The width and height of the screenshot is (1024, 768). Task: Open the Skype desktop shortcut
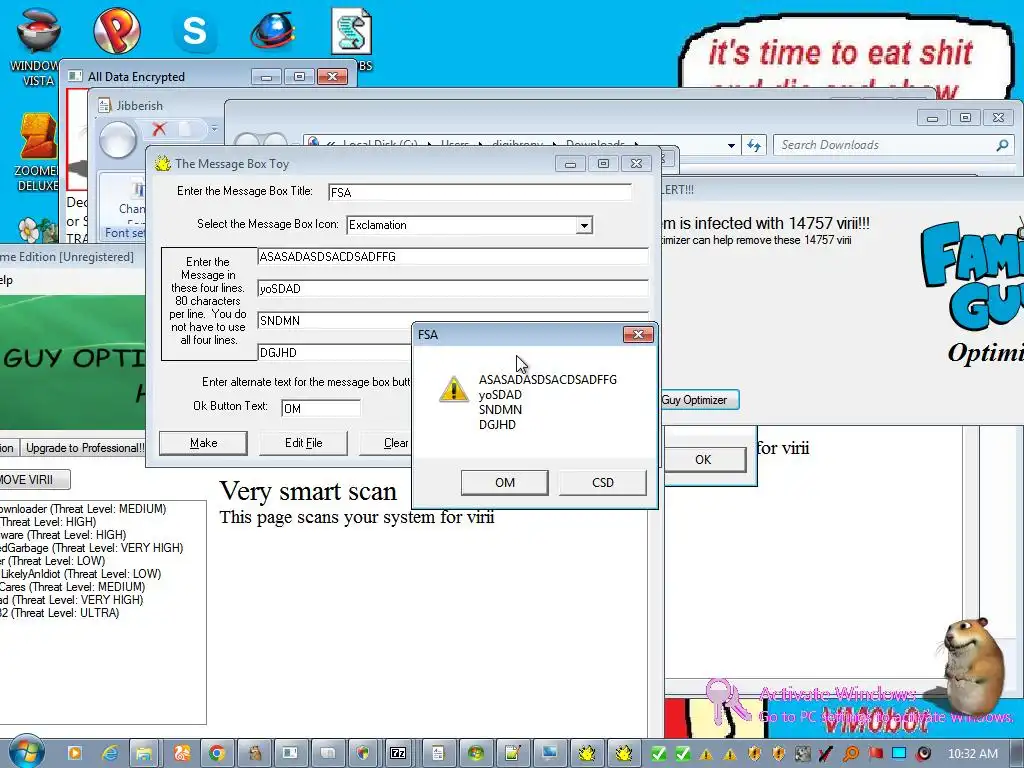pos(194,32)
